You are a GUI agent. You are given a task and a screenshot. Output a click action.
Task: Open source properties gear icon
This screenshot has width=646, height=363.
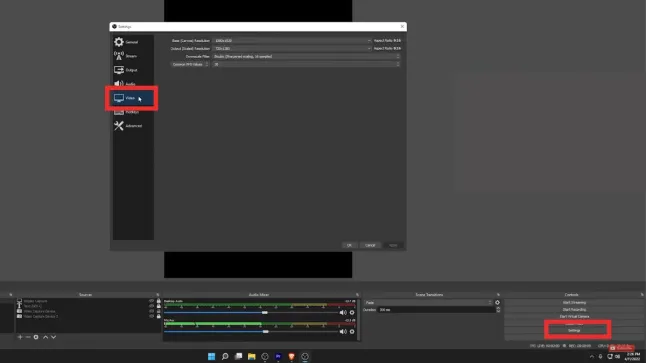[36, 337]
